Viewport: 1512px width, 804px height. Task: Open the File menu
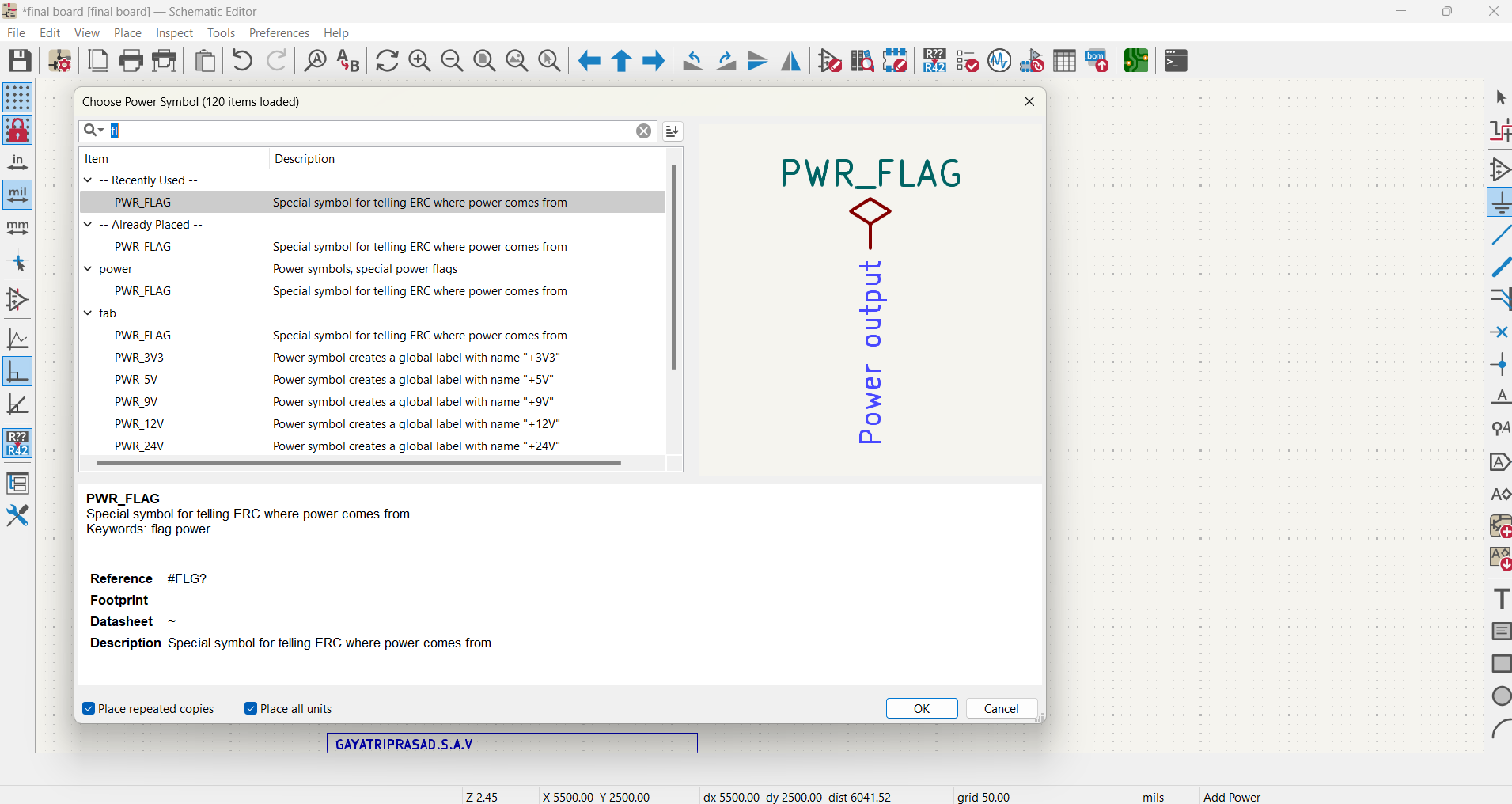tap(16, 33)
